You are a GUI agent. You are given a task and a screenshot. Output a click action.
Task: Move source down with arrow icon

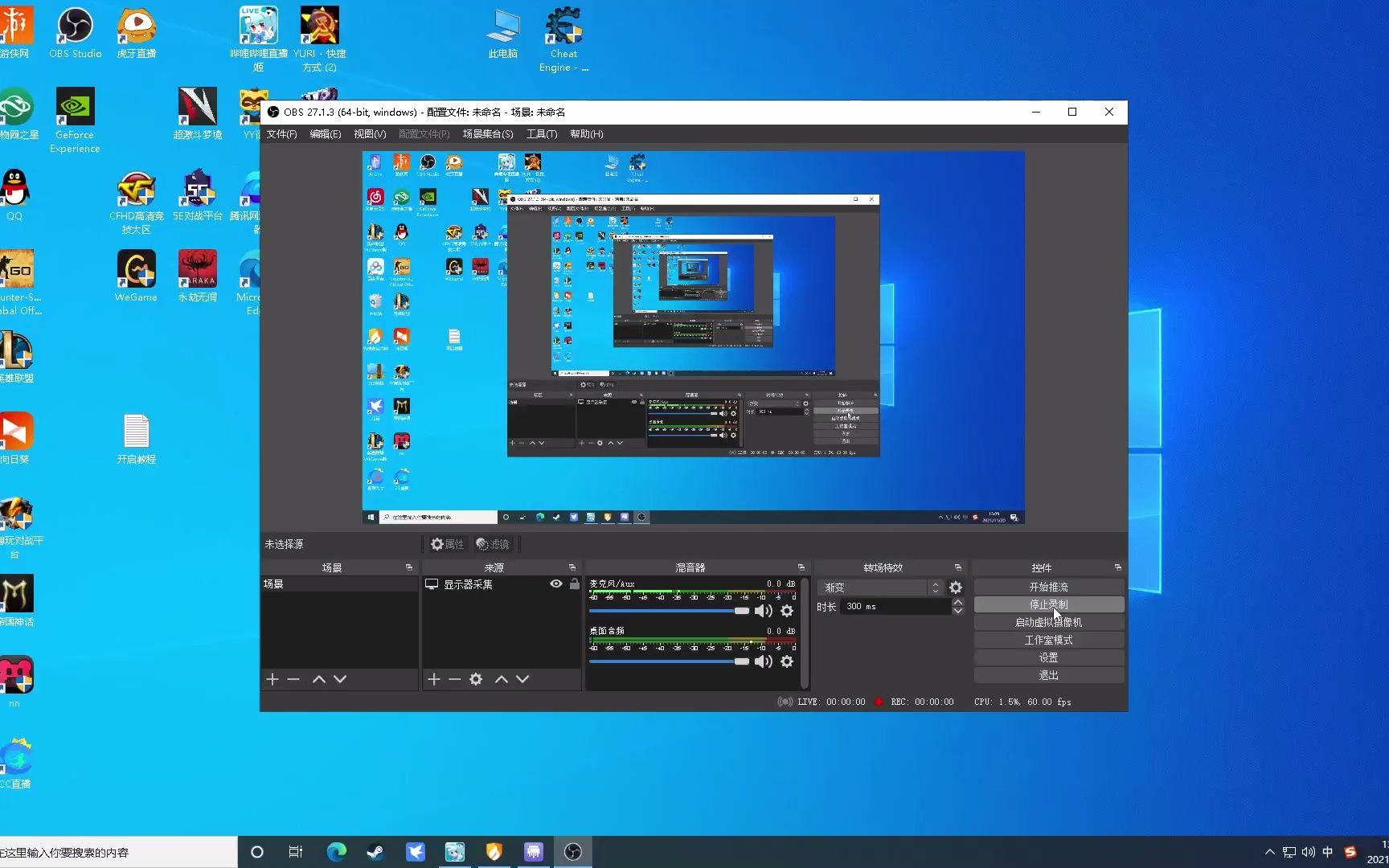(x=522, y=679)
